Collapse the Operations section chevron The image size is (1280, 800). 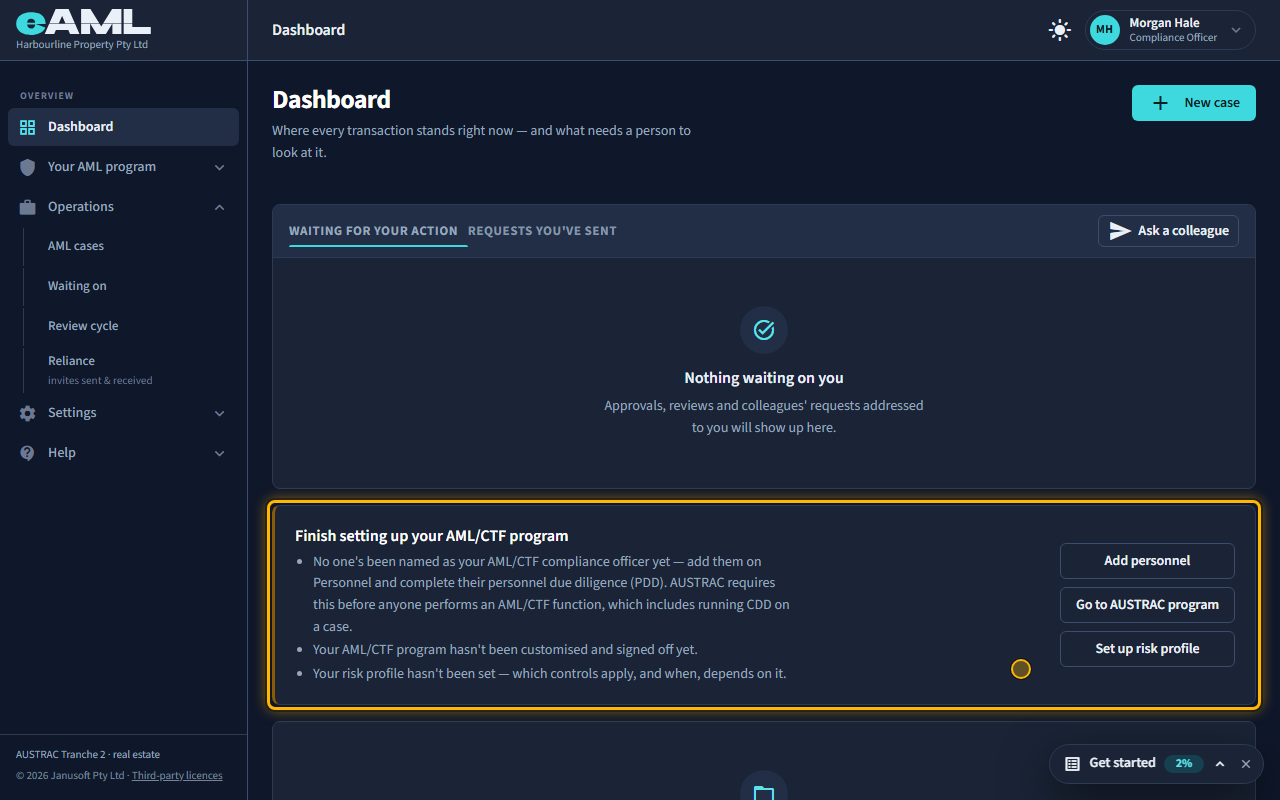[x=220, y=207]
